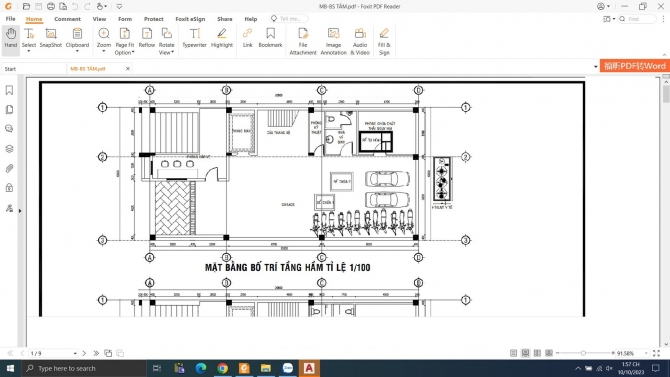
Task: Open the Attachments side panel
Action: pyautogui.click(x=9, y=168)
